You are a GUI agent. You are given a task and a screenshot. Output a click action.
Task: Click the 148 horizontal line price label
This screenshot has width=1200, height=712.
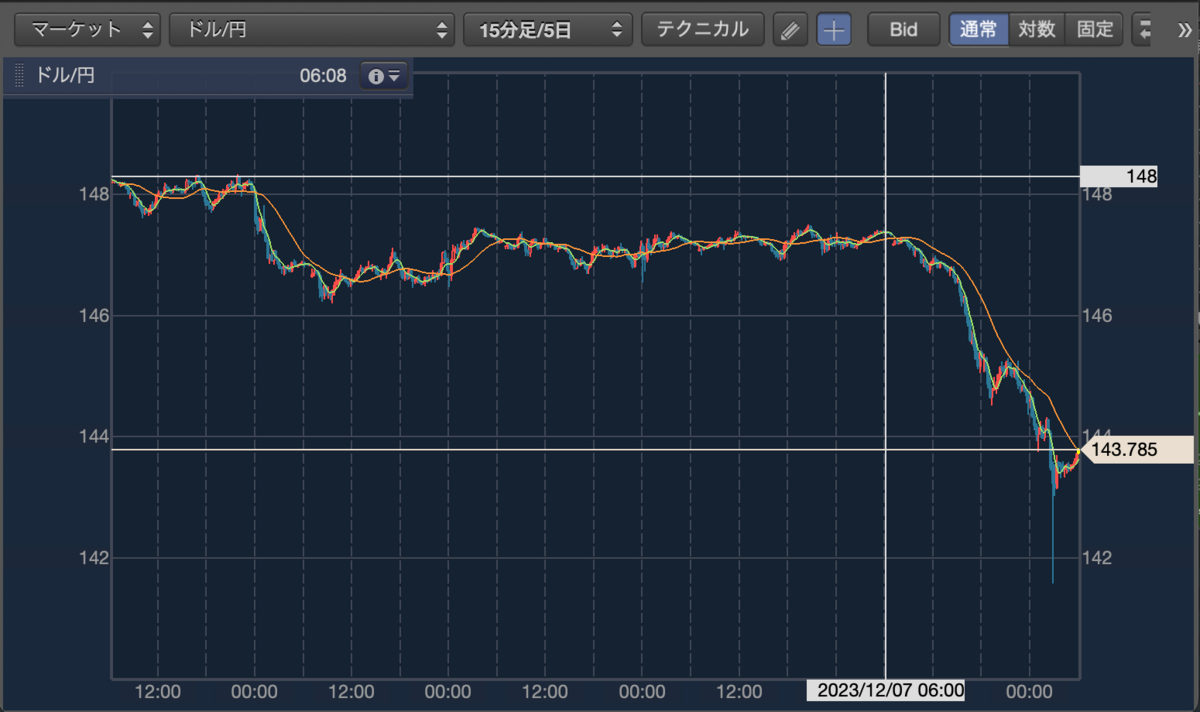click(1119, 177)
